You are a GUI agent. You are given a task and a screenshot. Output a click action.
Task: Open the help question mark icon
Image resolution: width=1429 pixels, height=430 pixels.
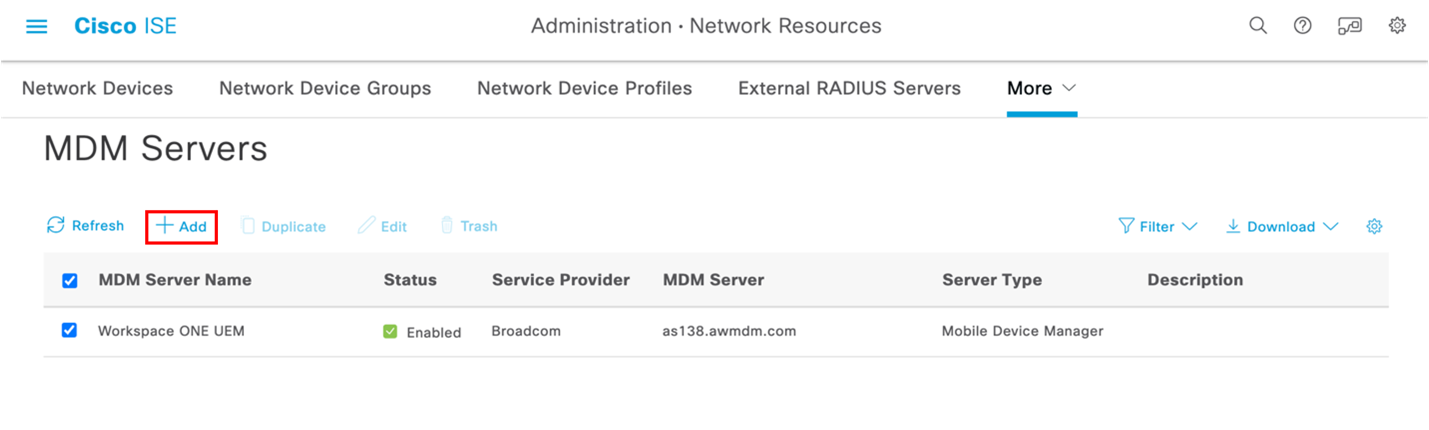(x=1302, y=26)
